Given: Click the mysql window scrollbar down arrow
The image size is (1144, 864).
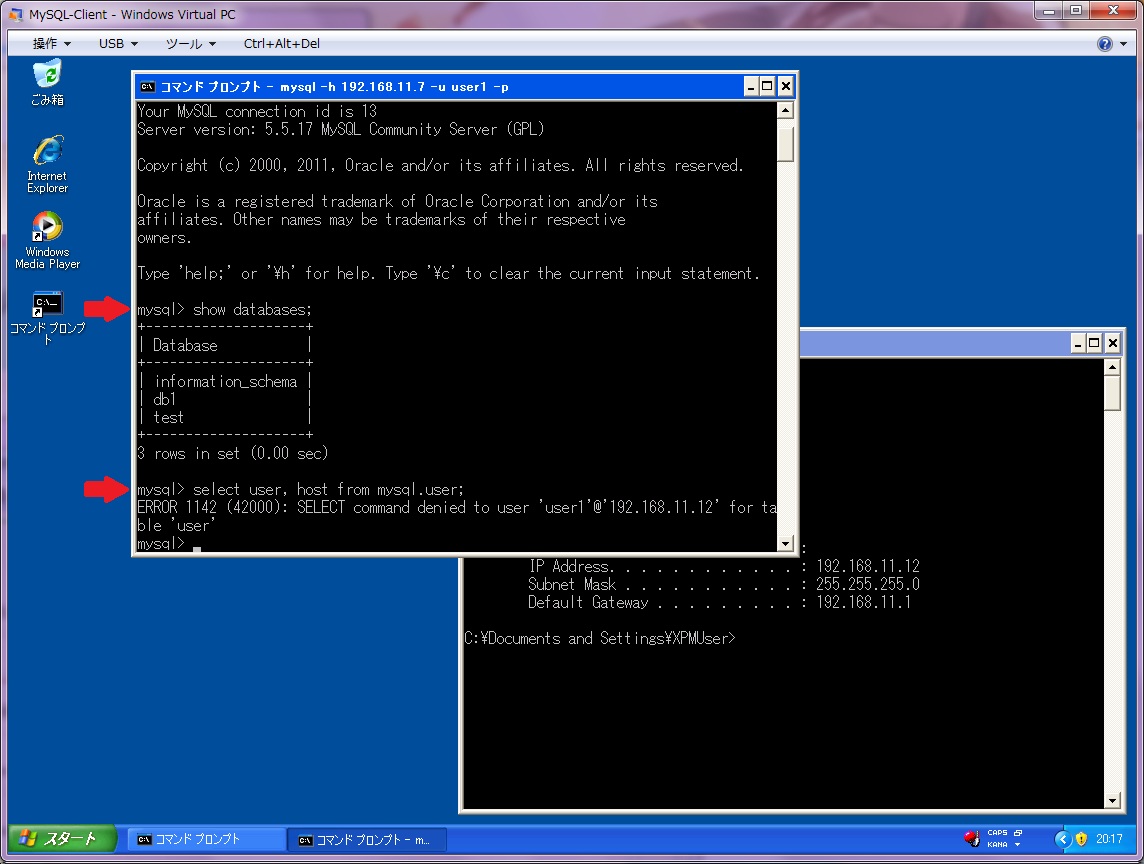Looking at the screenshot, I should 786,543.
